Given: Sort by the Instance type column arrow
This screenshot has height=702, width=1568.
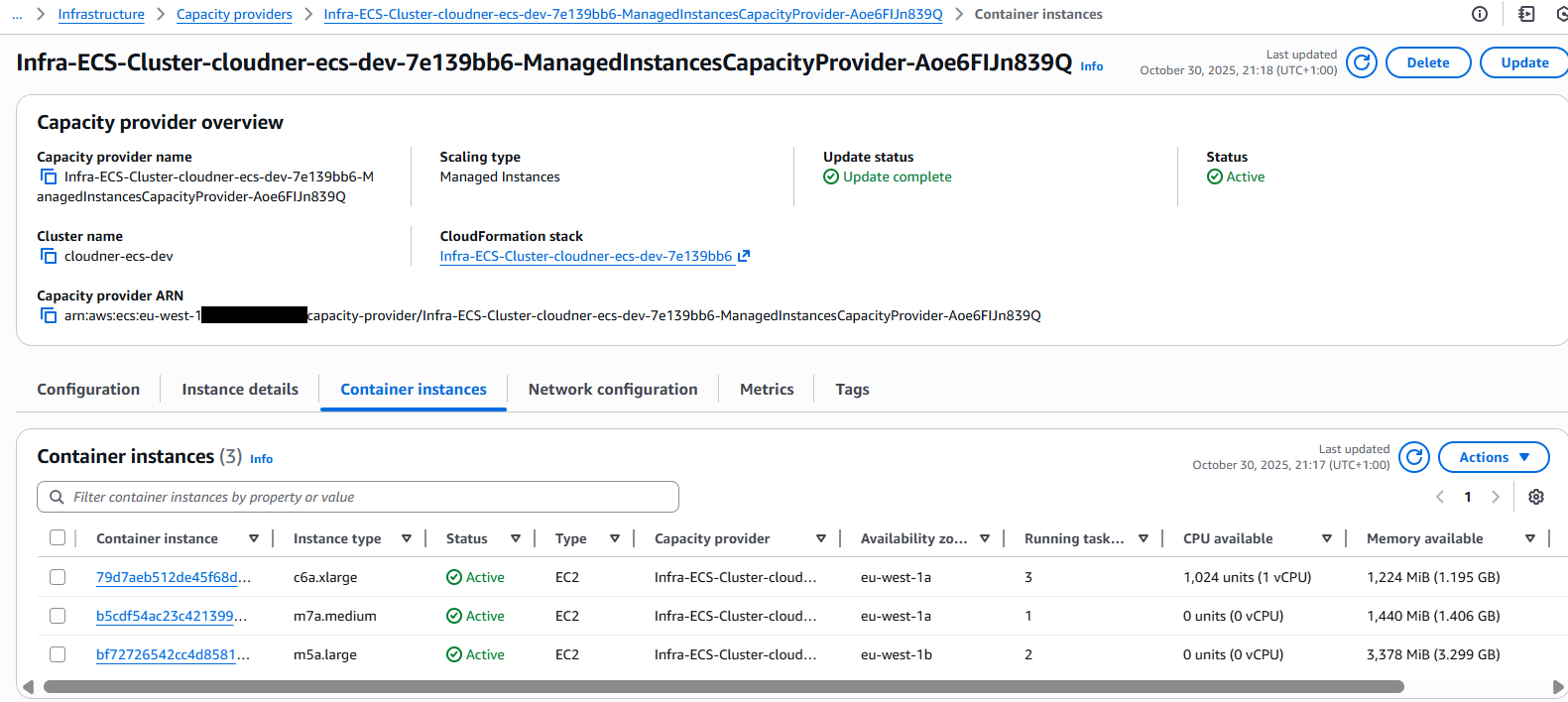Looking at the screenshot, I should [x=407, y=538].
